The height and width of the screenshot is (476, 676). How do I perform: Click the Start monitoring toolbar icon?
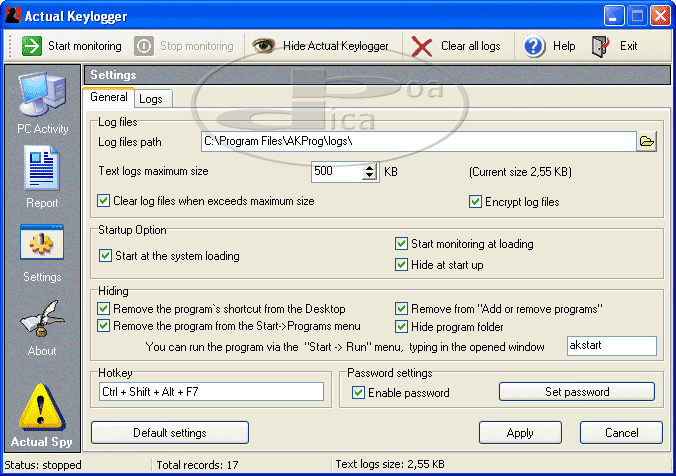[x=31, y=46]
